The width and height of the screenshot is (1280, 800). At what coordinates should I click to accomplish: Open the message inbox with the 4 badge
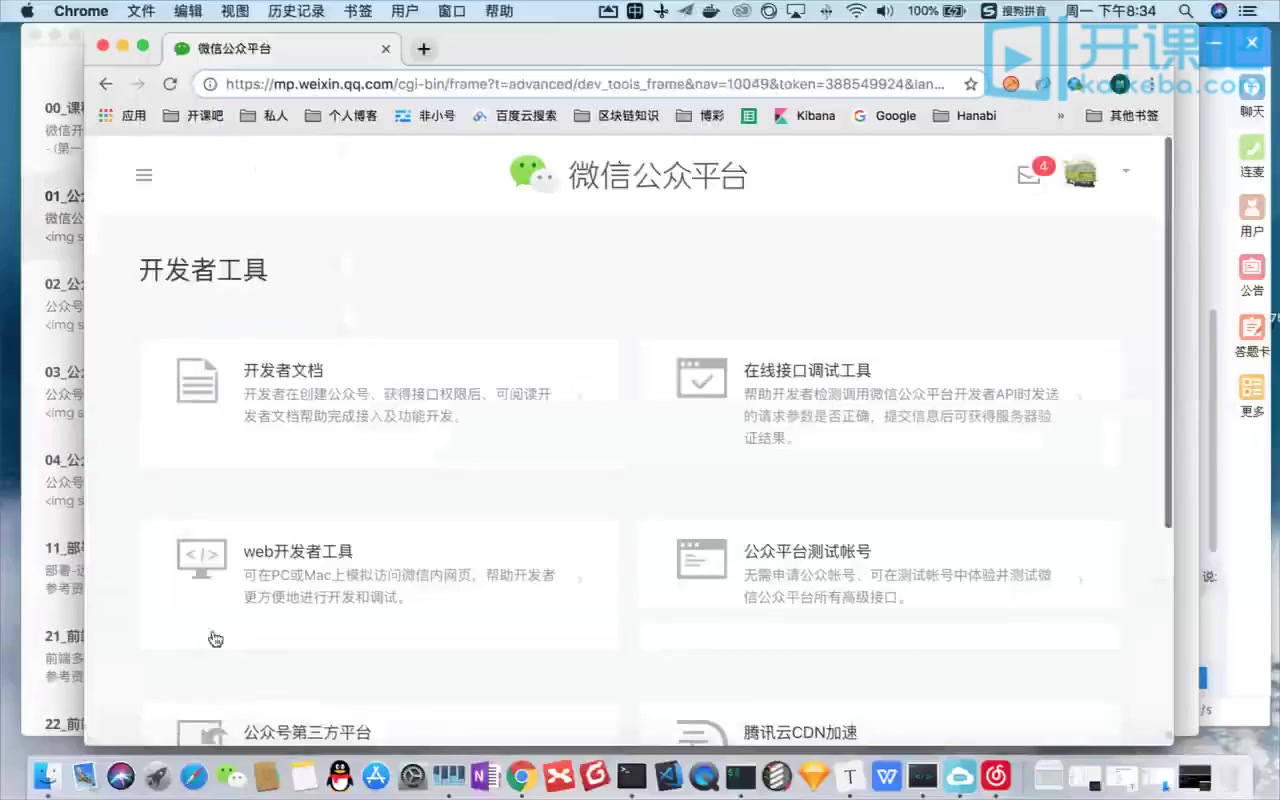click(1029, 175)
